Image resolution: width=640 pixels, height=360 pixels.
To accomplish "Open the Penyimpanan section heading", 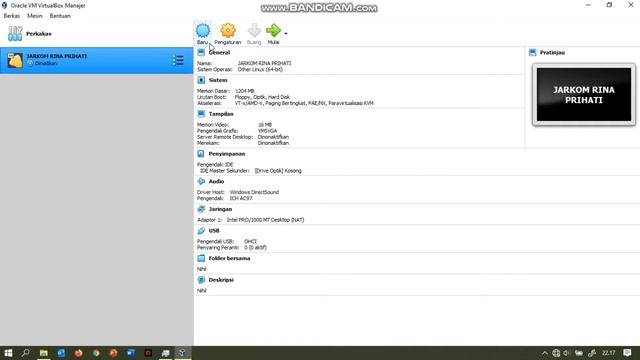I will pos(227,154).
